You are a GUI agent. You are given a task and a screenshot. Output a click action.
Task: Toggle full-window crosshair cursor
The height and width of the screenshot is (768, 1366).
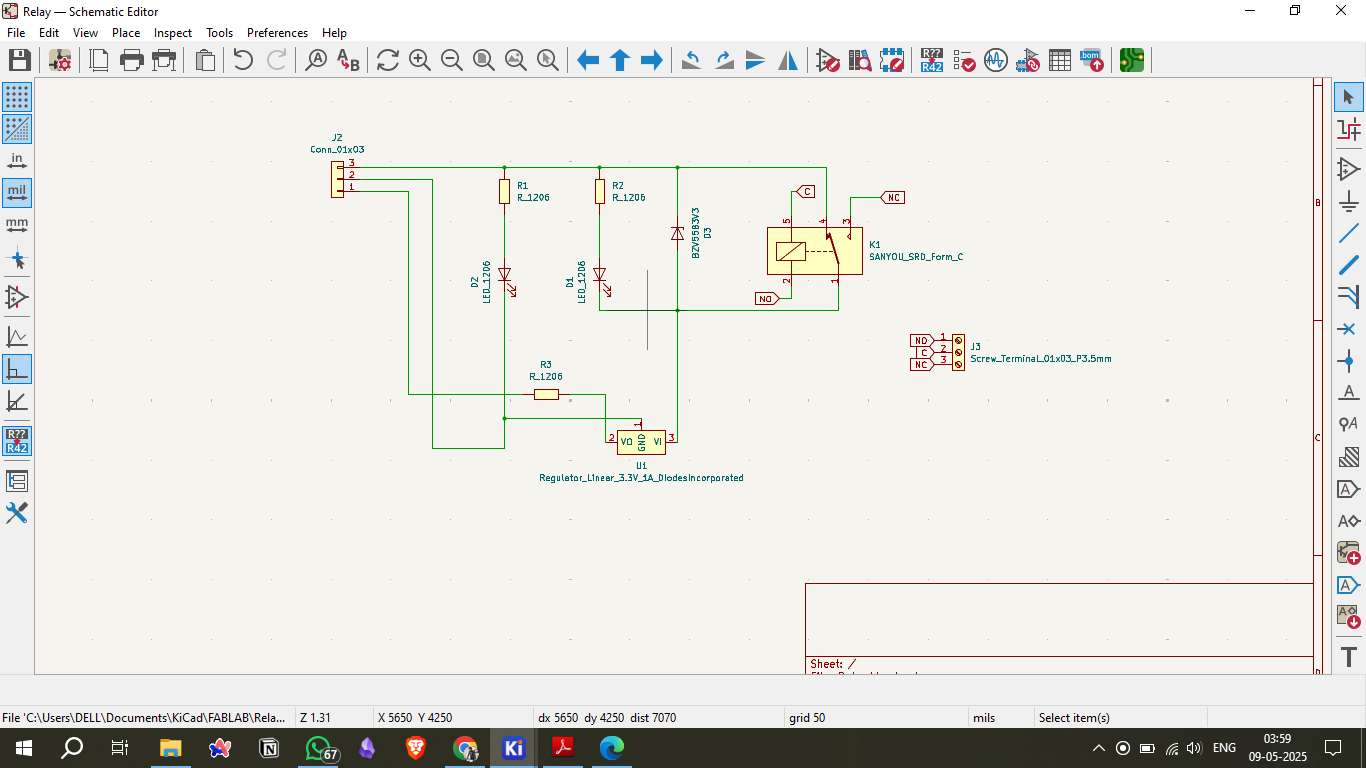click(x=17, y=261)
